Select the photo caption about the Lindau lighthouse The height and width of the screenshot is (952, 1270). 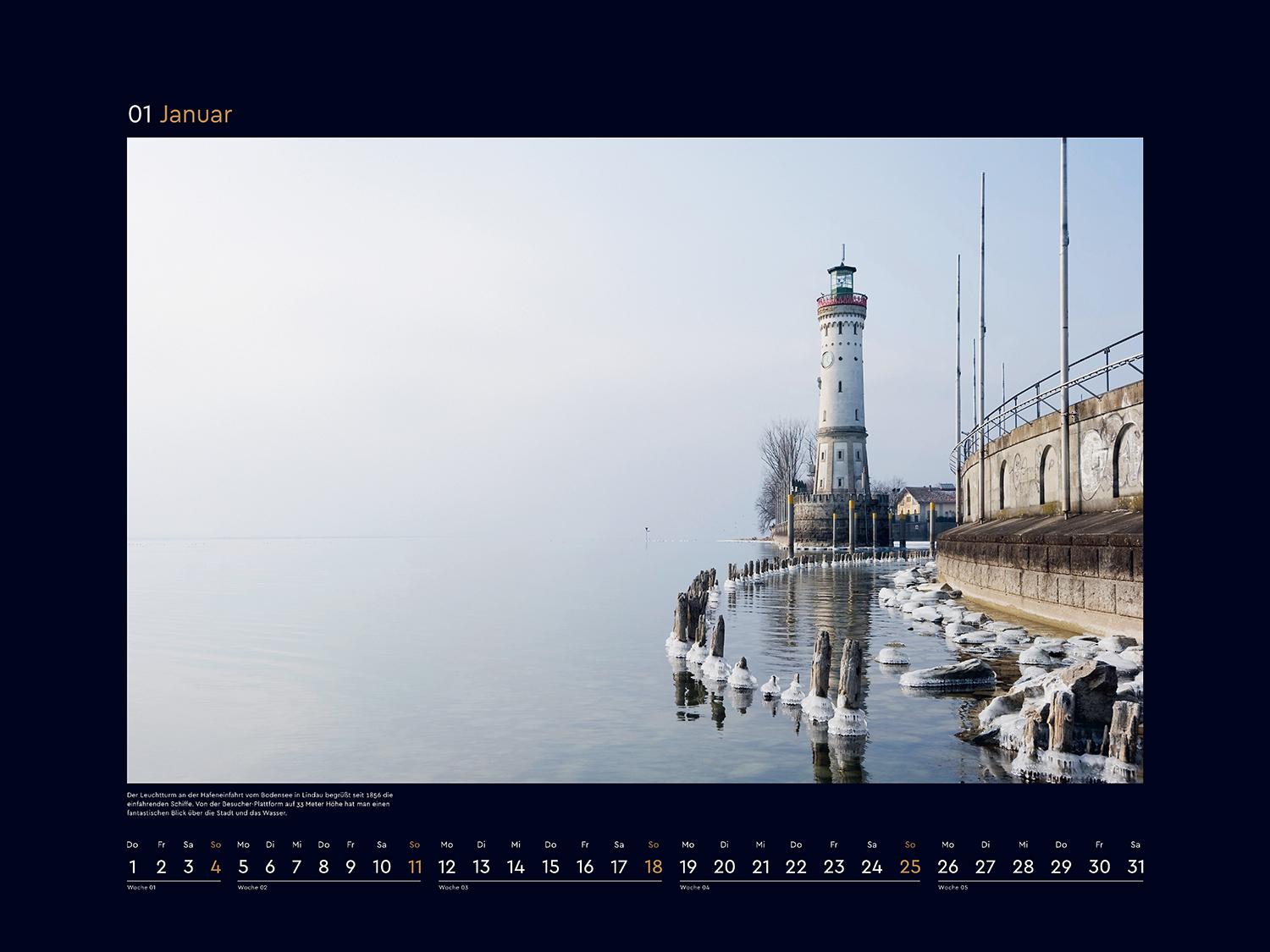[260, 804]
